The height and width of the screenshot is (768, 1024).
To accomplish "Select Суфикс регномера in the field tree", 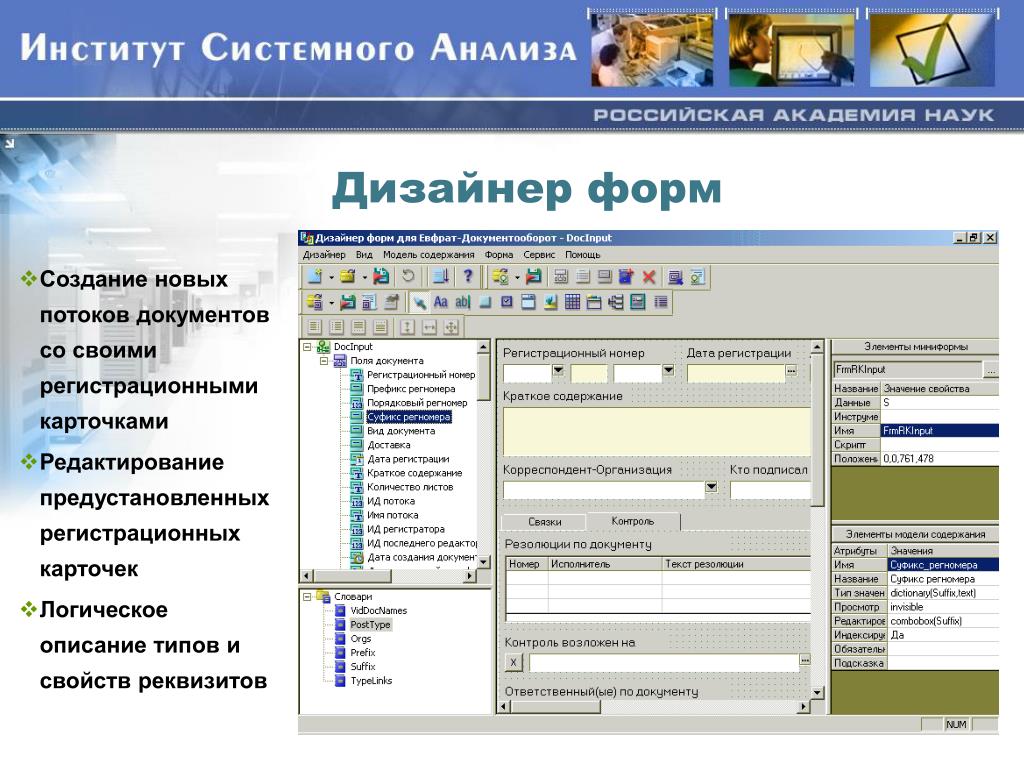I will tap(409, 417).
